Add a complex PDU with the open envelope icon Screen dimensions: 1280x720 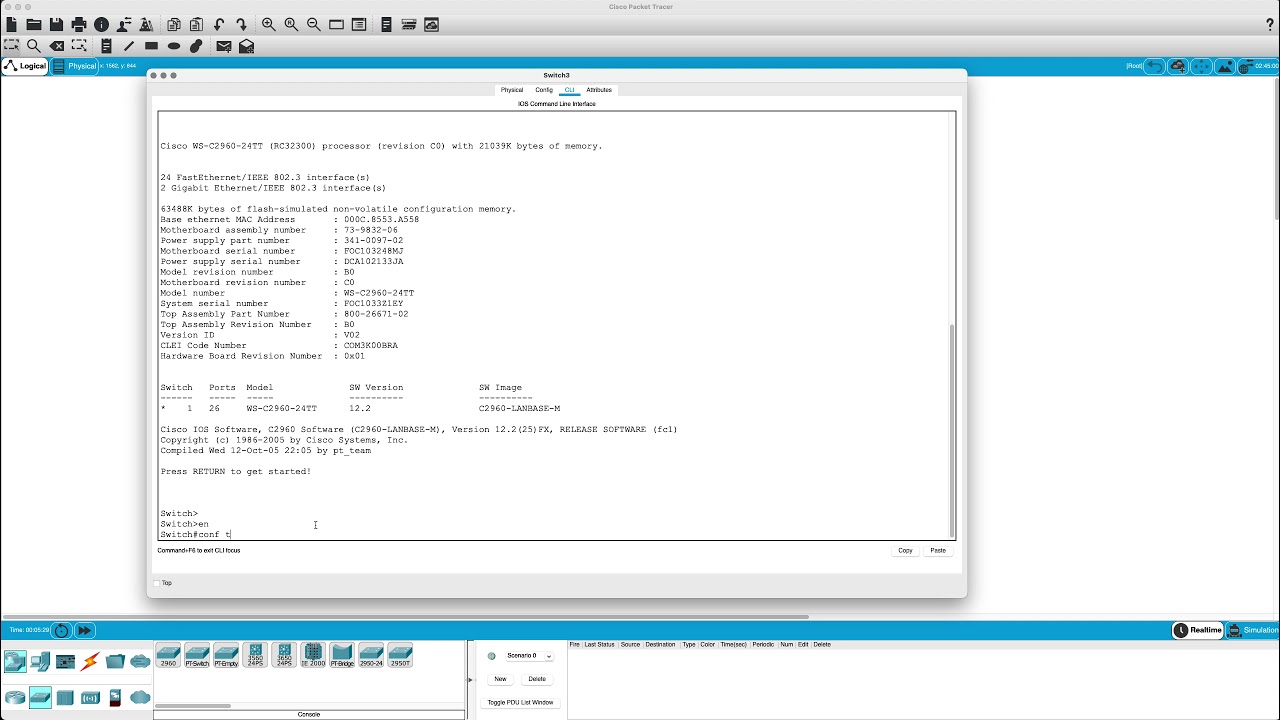246,46
